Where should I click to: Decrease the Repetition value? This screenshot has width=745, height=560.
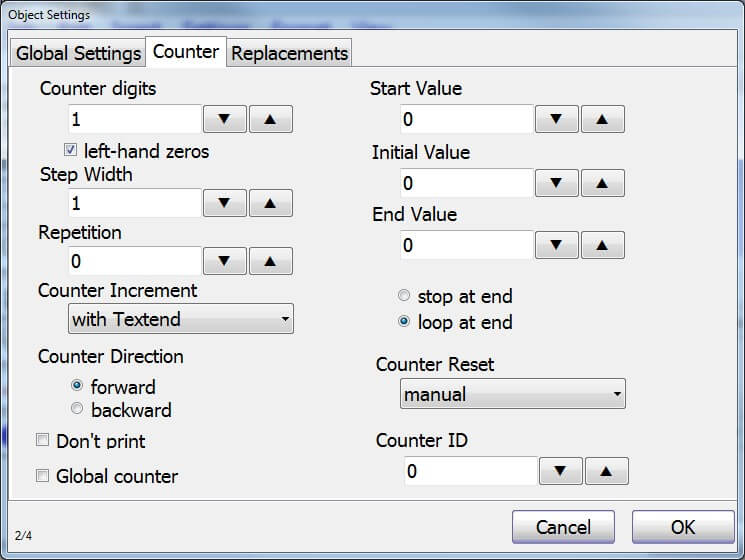(x=224, y=262)
